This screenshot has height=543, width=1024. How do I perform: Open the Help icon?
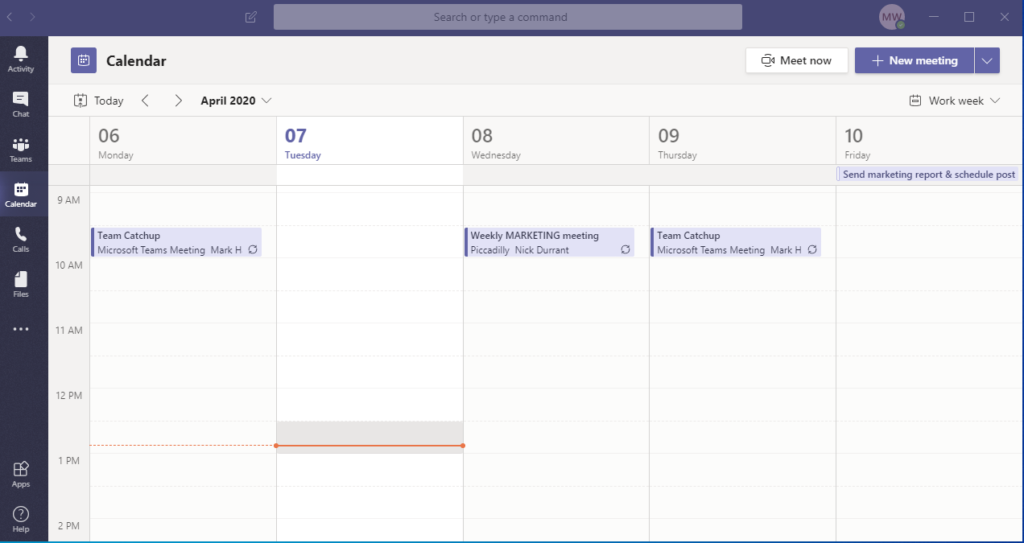tap(20, 519)
